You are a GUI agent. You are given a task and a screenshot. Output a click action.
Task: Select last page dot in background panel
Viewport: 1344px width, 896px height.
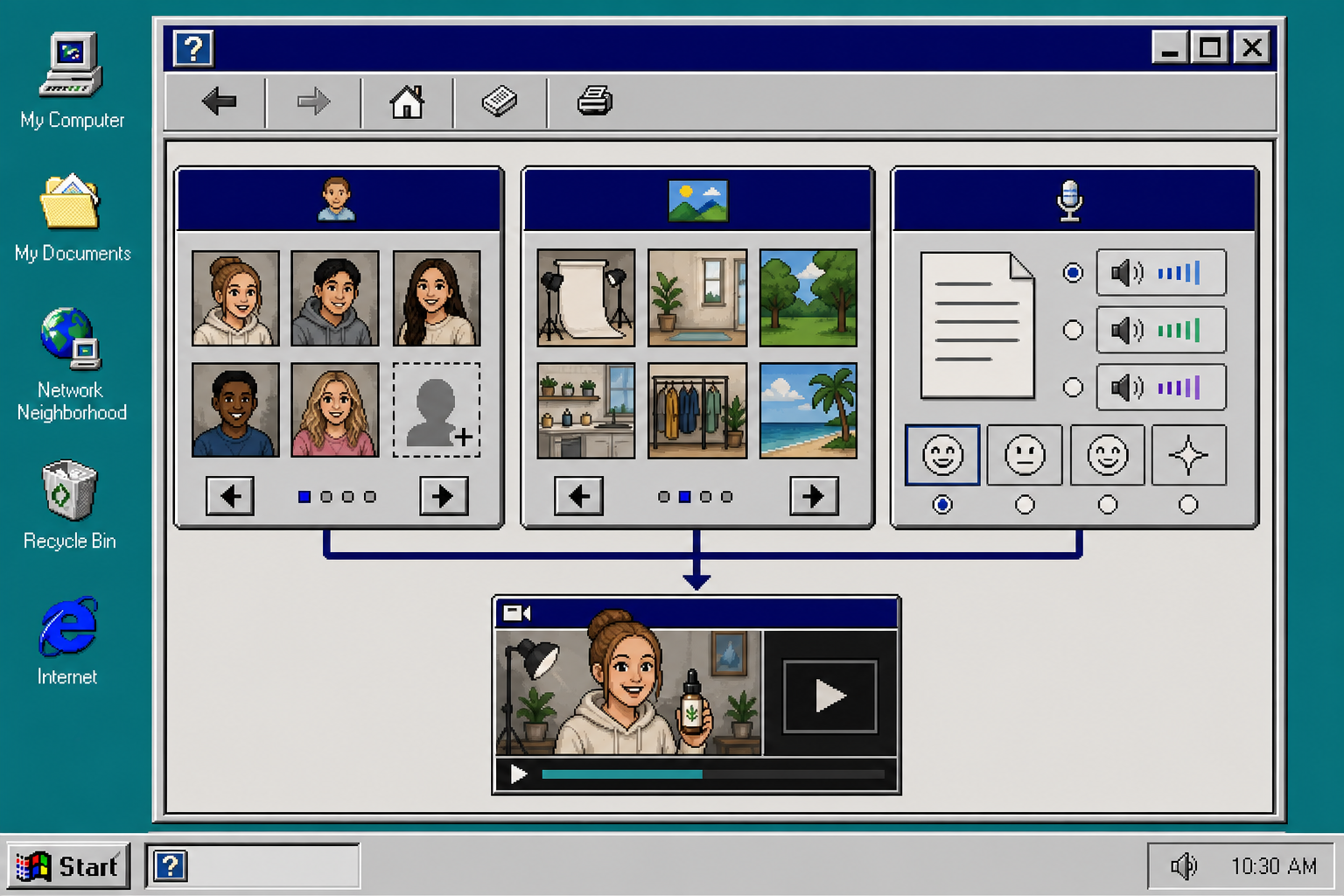coord(726,497)
